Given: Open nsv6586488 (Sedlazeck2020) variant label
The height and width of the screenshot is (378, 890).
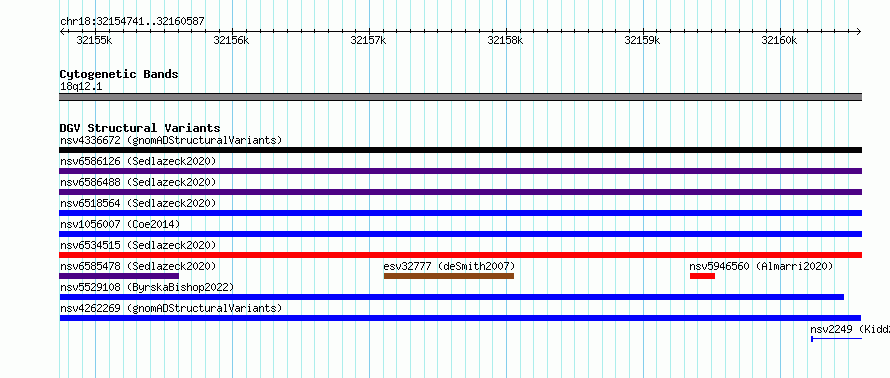Looking at the screenshot, I should tap(138, 182).
